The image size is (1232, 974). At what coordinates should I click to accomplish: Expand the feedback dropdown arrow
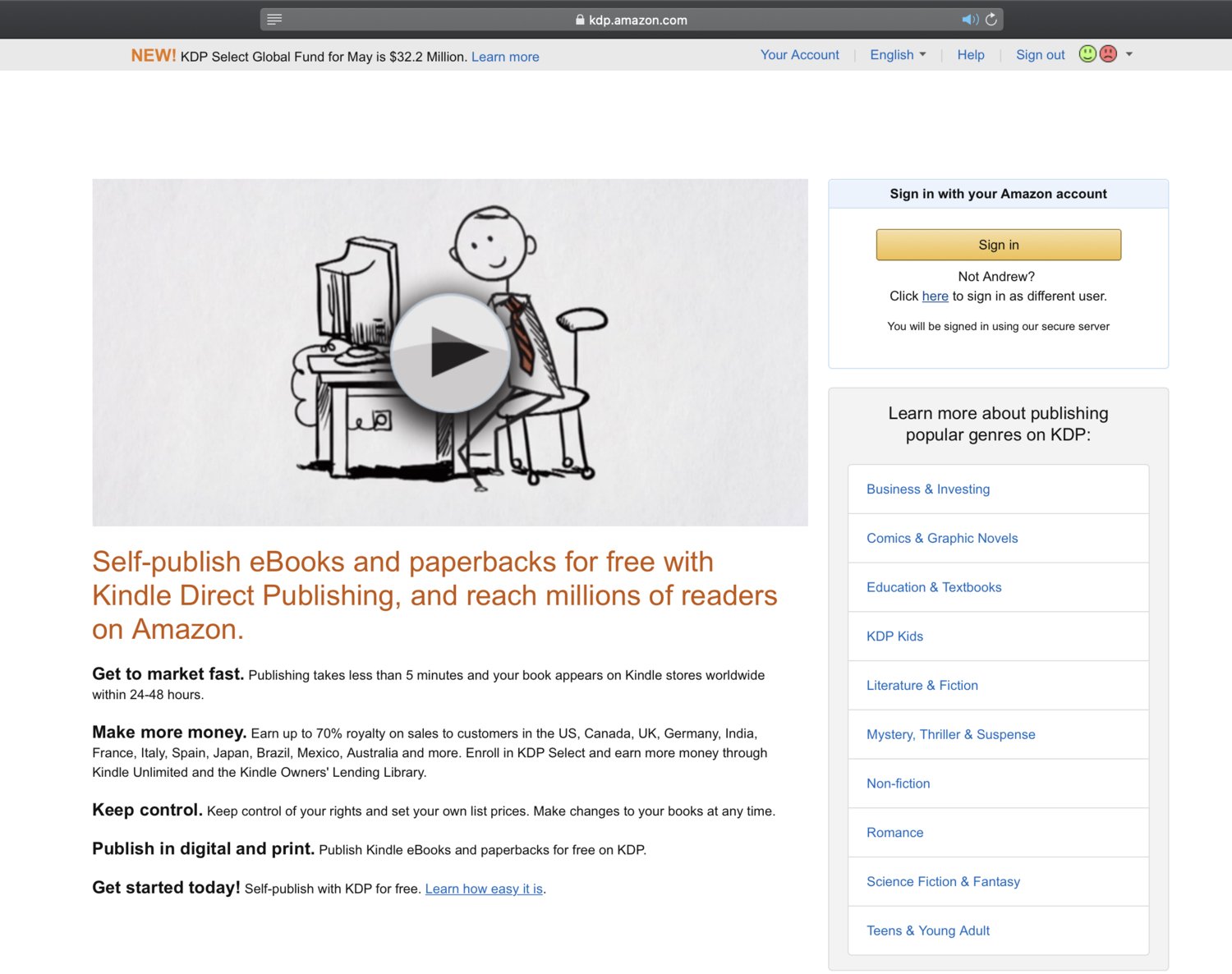(1129, 54)
